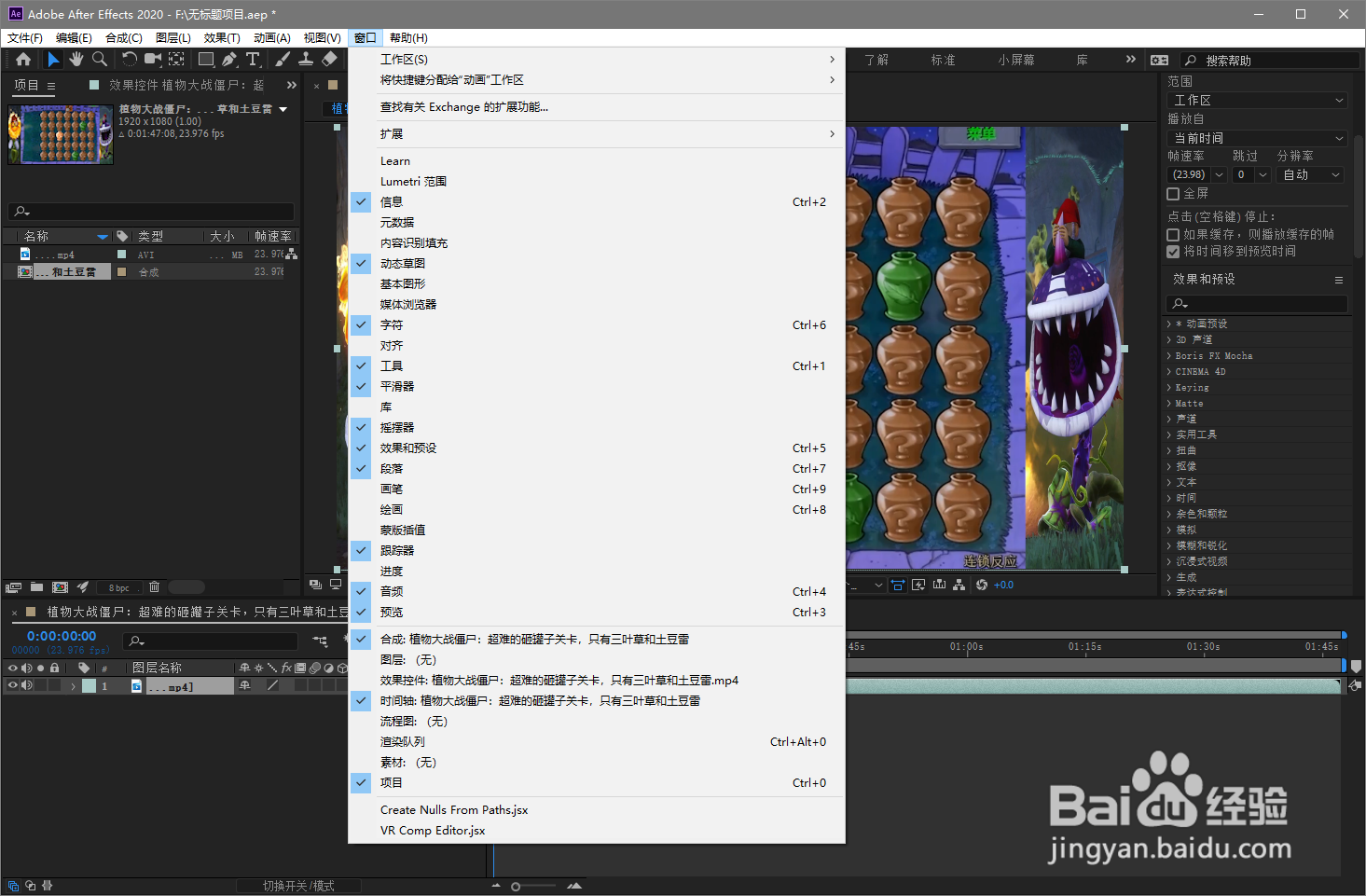Choose 渲染队列 from the window menu
The height and width of the screenshot is (896, 1366).
click(x=597, y=741)
